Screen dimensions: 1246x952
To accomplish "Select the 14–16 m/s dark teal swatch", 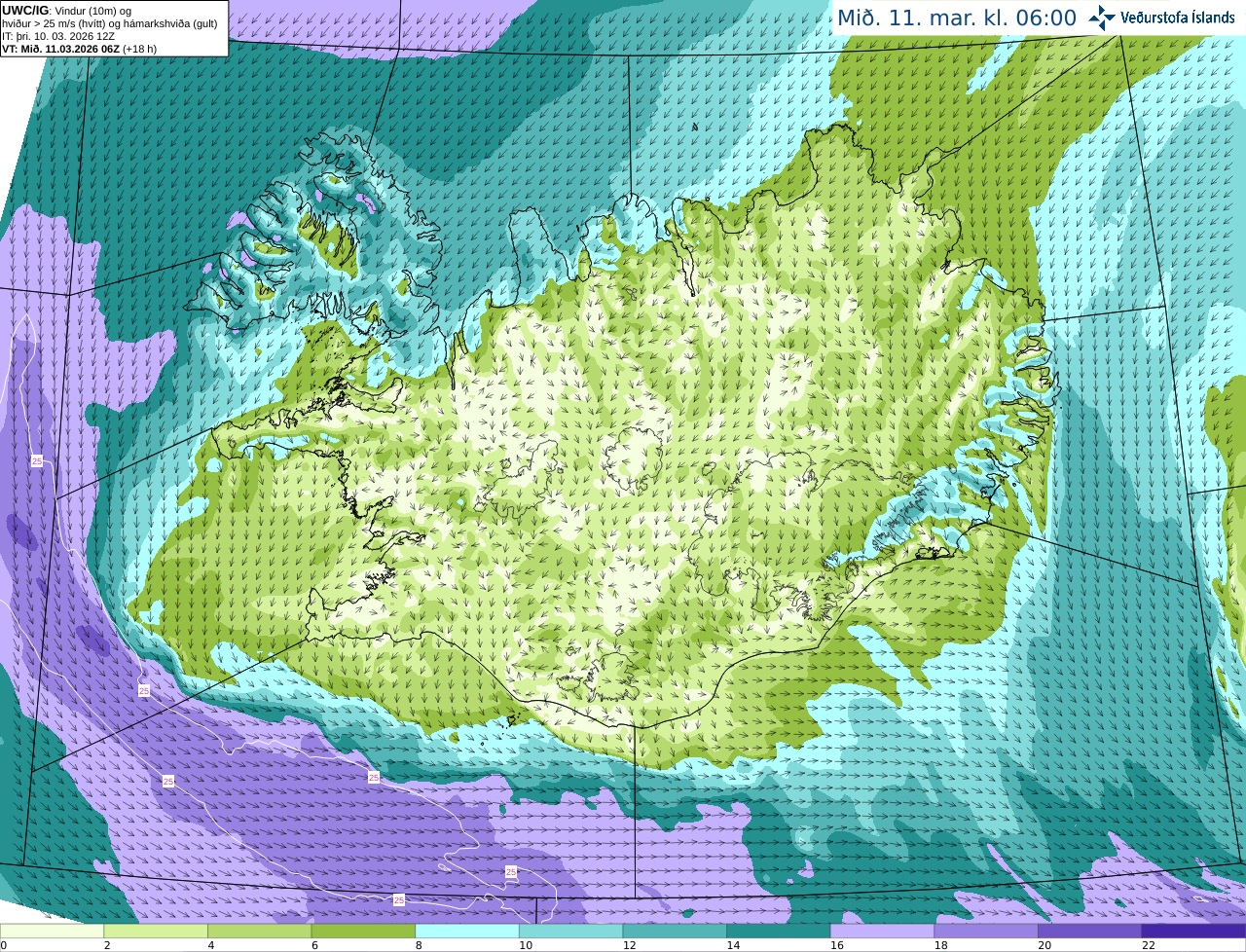I will tap(779, 932).
